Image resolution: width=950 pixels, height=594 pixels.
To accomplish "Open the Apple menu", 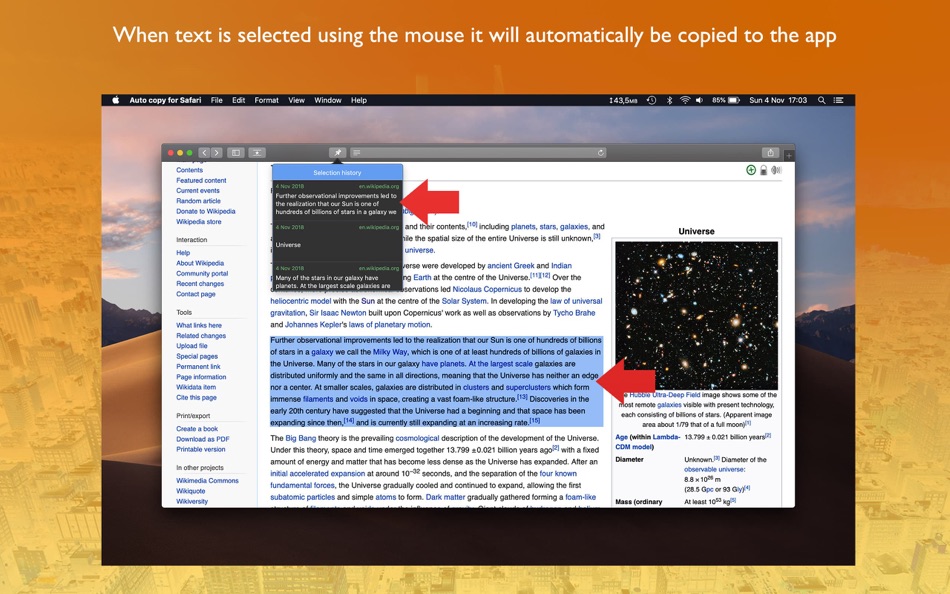I will click(x=115, y=100).
